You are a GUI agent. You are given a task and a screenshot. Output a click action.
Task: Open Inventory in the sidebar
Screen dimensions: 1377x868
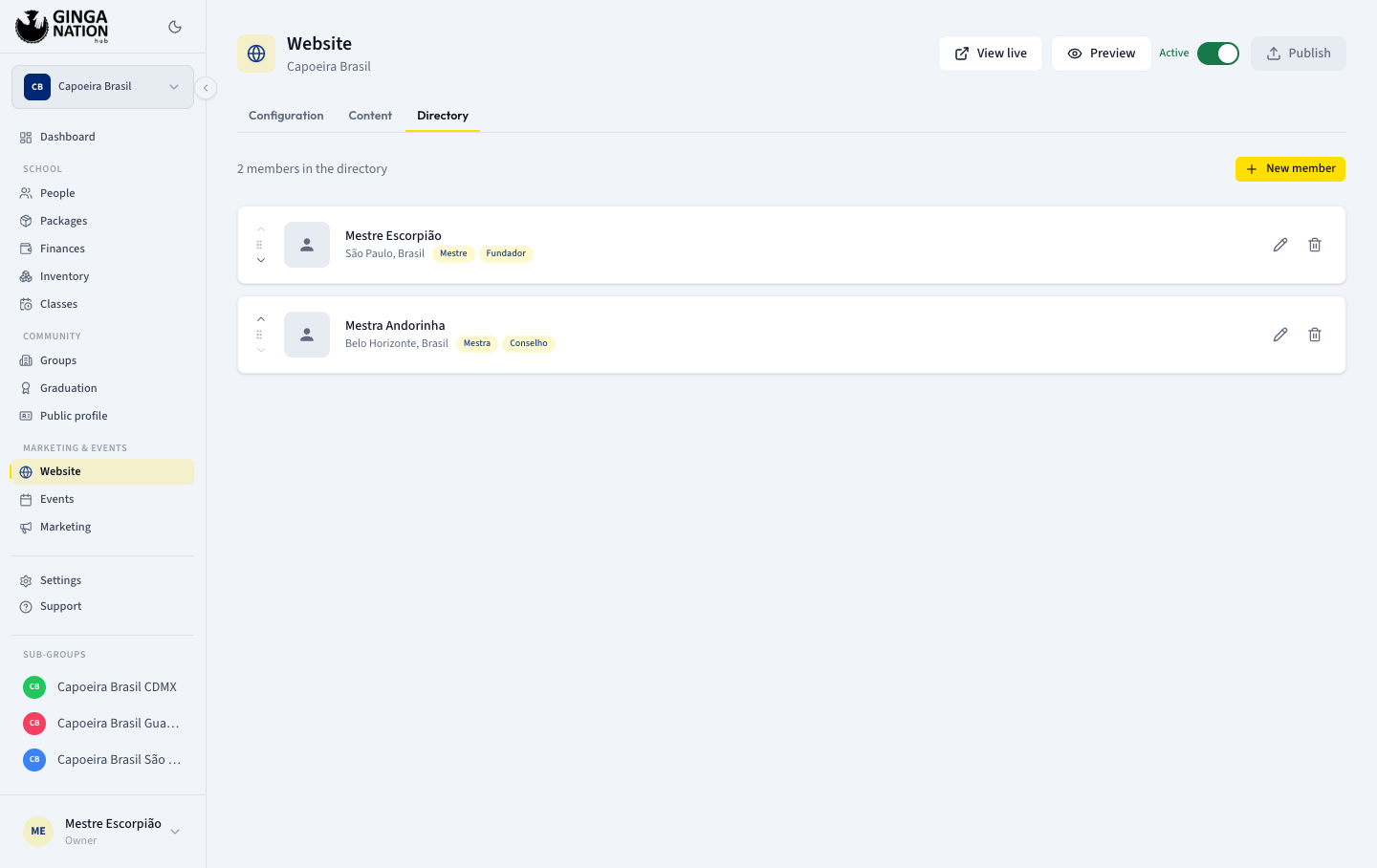click(102, 276)
